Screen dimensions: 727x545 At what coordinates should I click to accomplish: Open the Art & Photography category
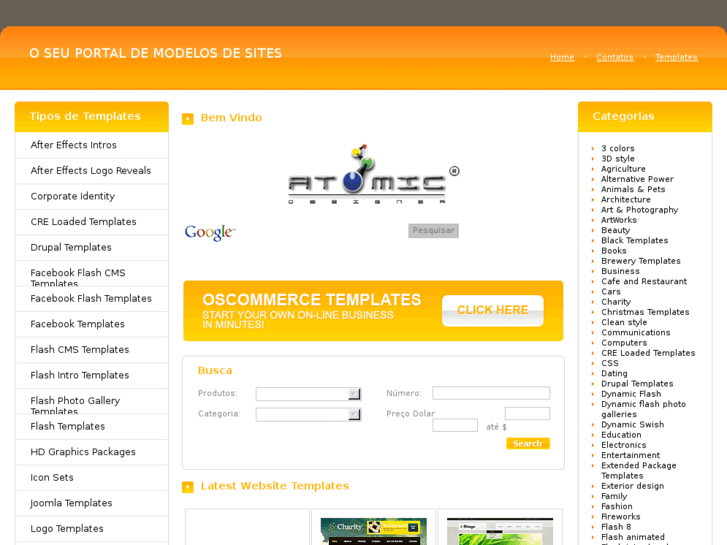640,210
